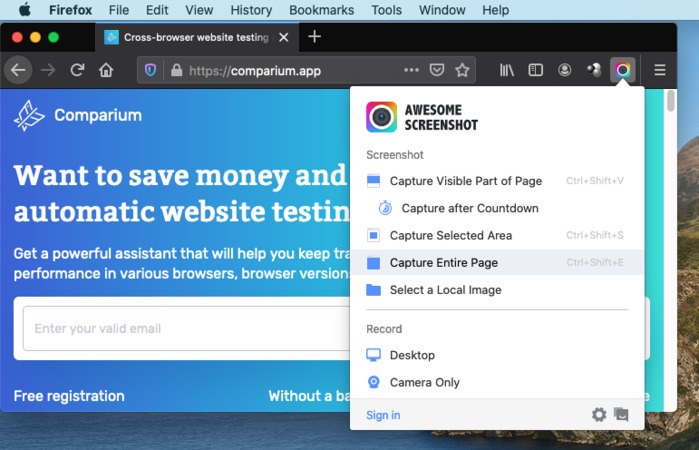Open the feedback chat icon
Screen dimensions: 699x450
(621, 415)
